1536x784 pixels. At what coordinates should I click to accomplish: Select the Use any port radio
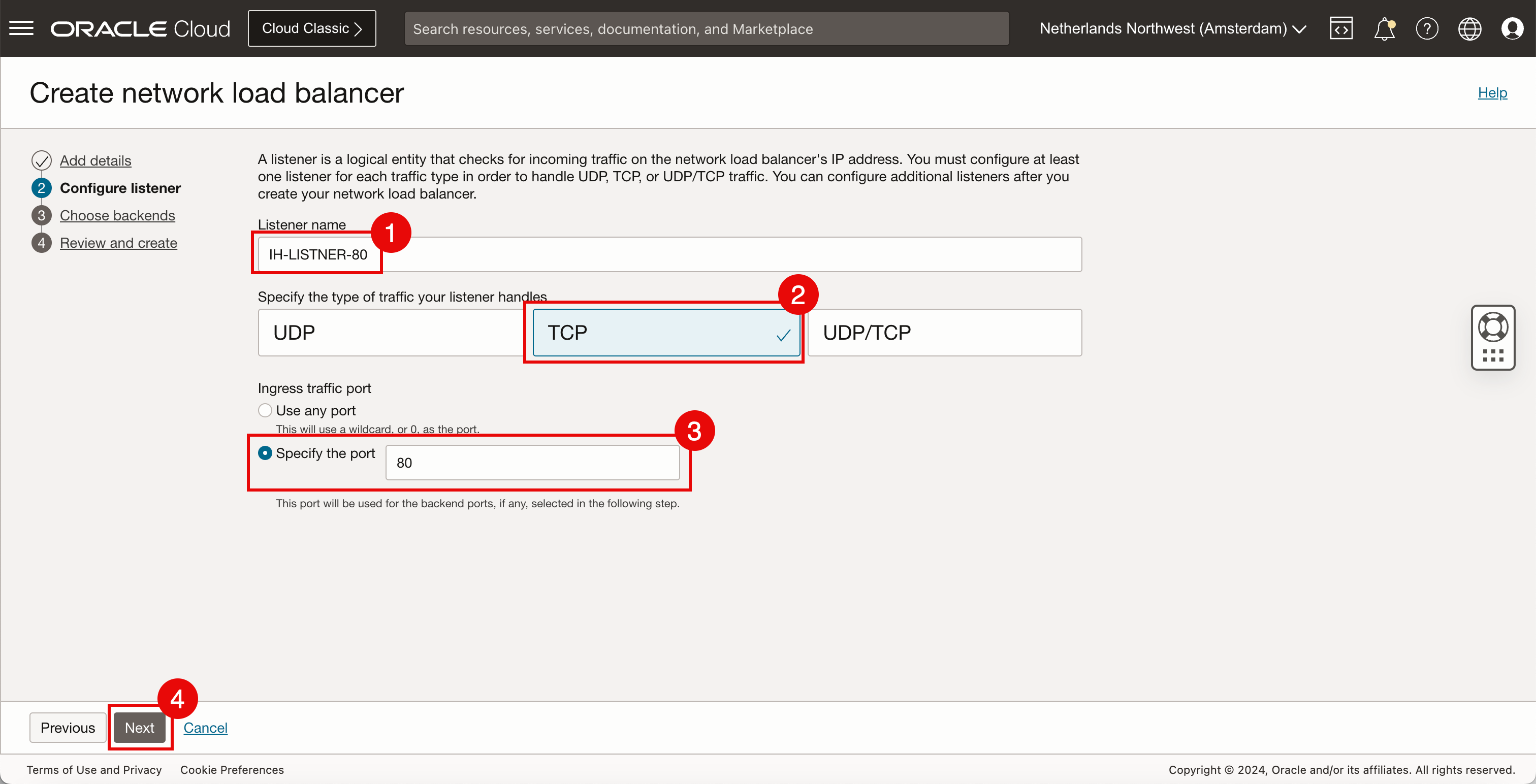265,410
